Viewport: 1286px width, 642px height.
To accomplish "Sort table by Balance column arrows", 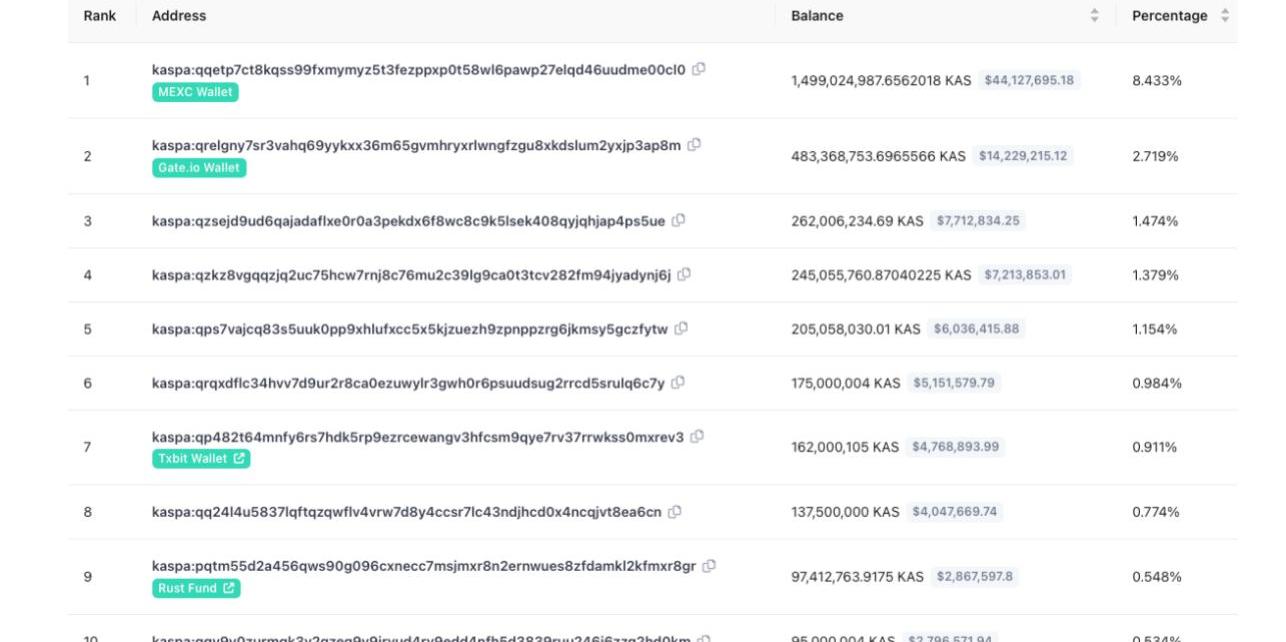I will tap(1094, 16).
